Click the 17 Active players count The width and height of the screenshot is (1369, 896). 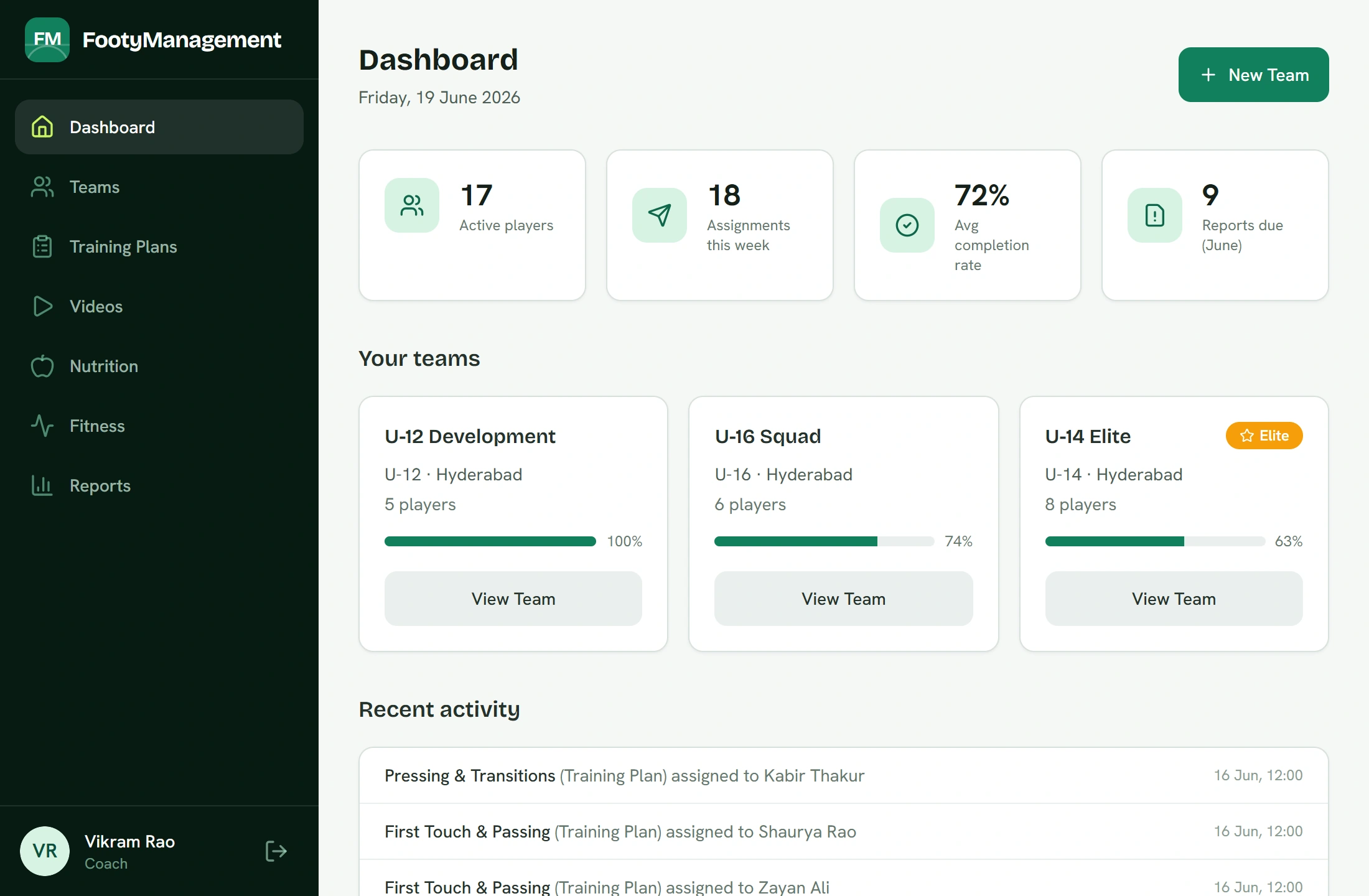tap(477, 195)
